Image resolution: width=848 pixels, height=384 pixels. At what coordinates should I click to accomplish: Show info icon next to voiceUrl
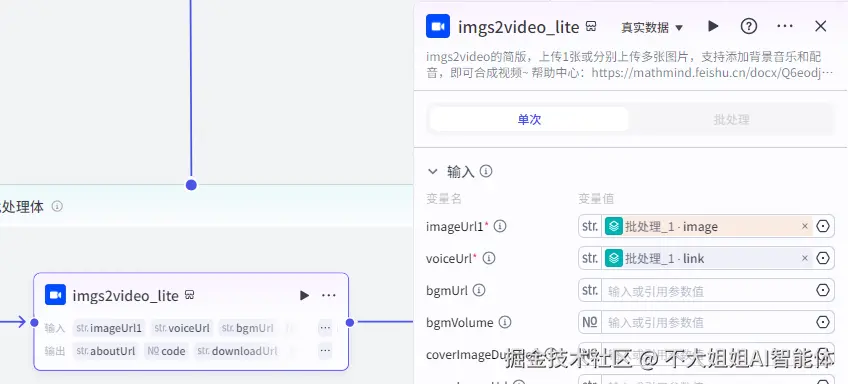(488, 259)
